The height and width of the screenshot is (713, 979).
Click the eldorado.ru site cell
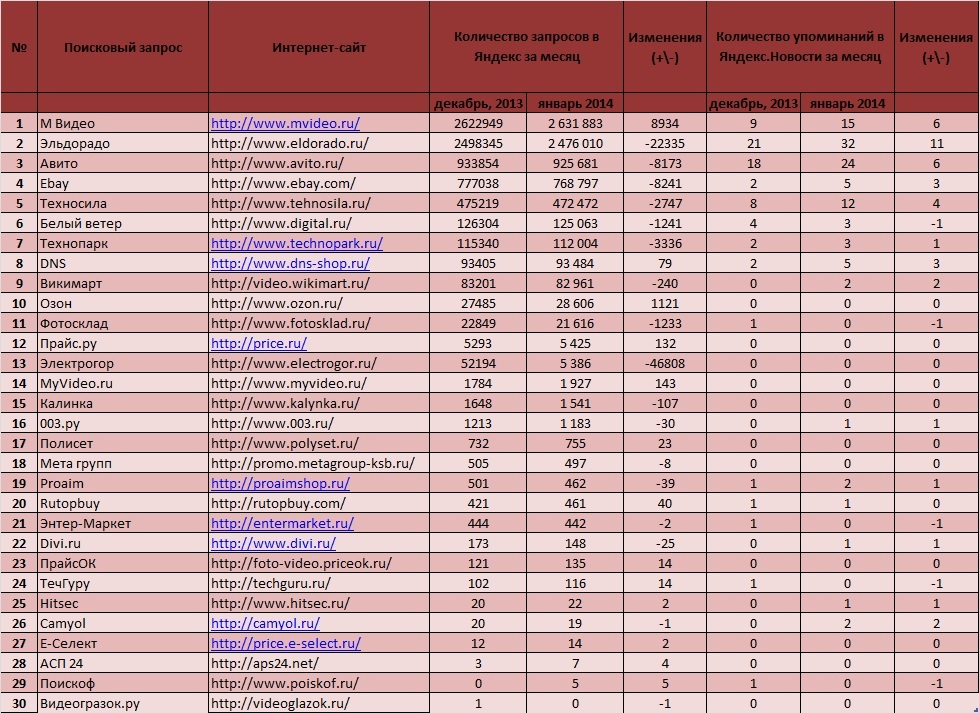tap(319, 144)
